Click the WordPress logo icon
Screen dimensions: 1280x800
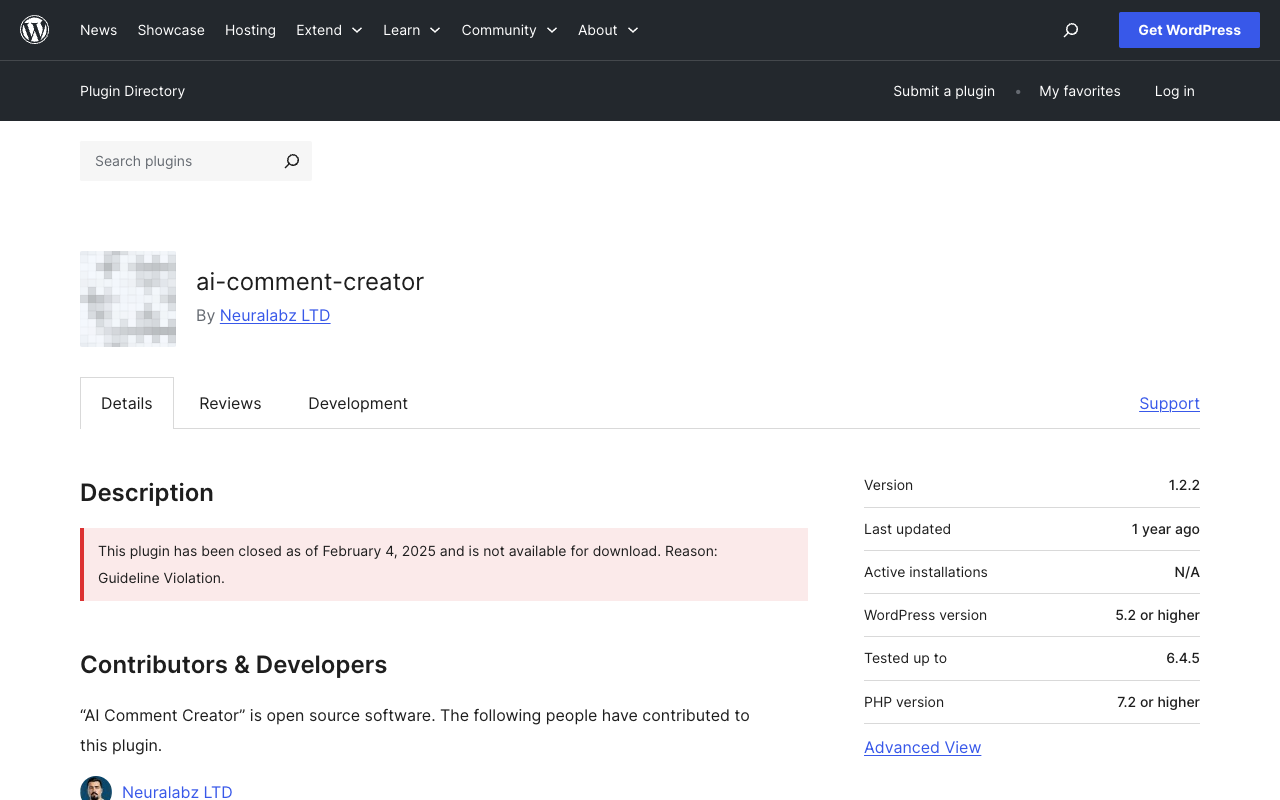(35, 30)
